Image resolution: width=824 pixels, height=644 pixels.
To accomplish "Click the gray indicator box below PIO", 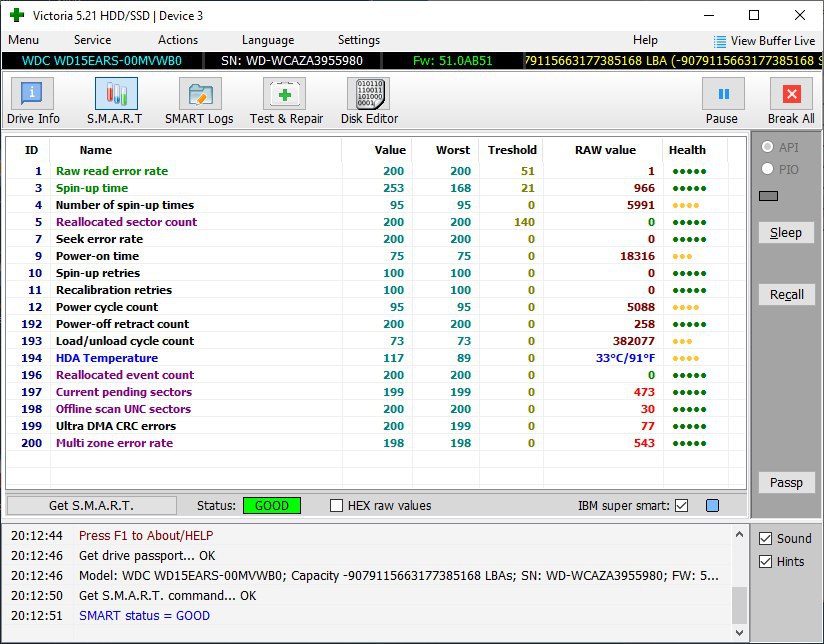I will [x=768, y=196].
